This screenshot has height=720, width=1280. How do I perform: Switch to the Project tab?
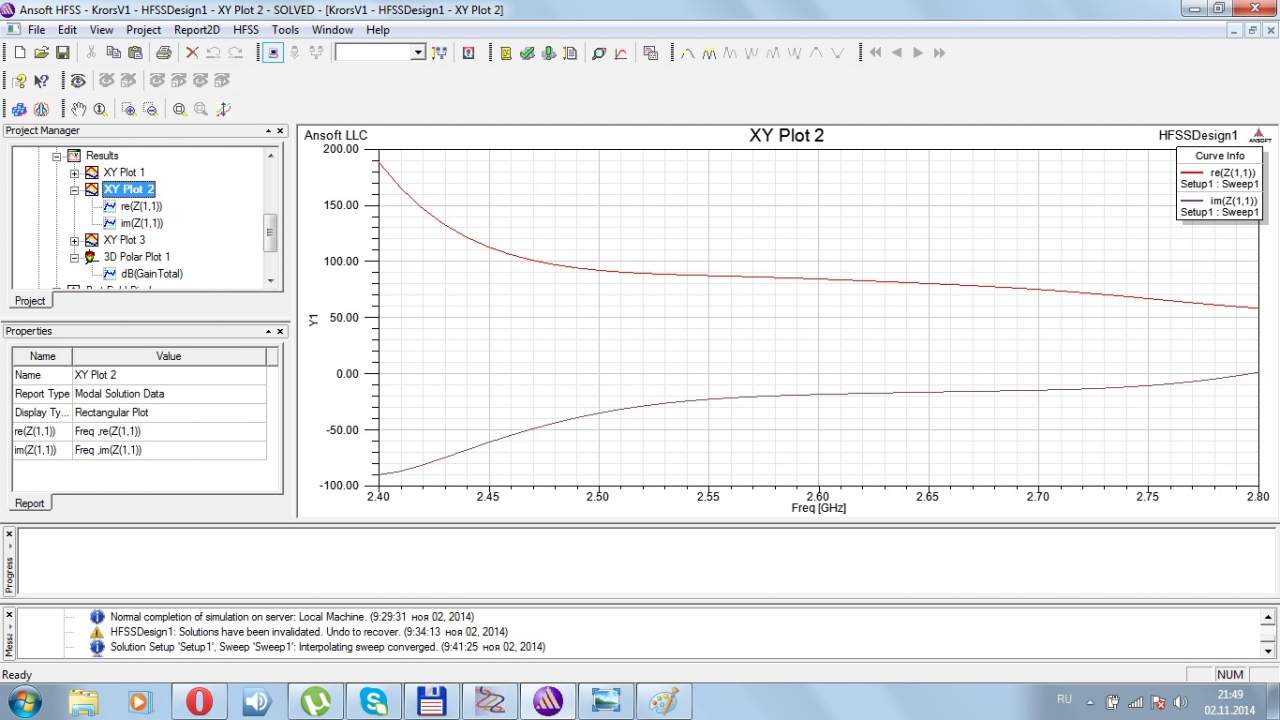[29, 301]
